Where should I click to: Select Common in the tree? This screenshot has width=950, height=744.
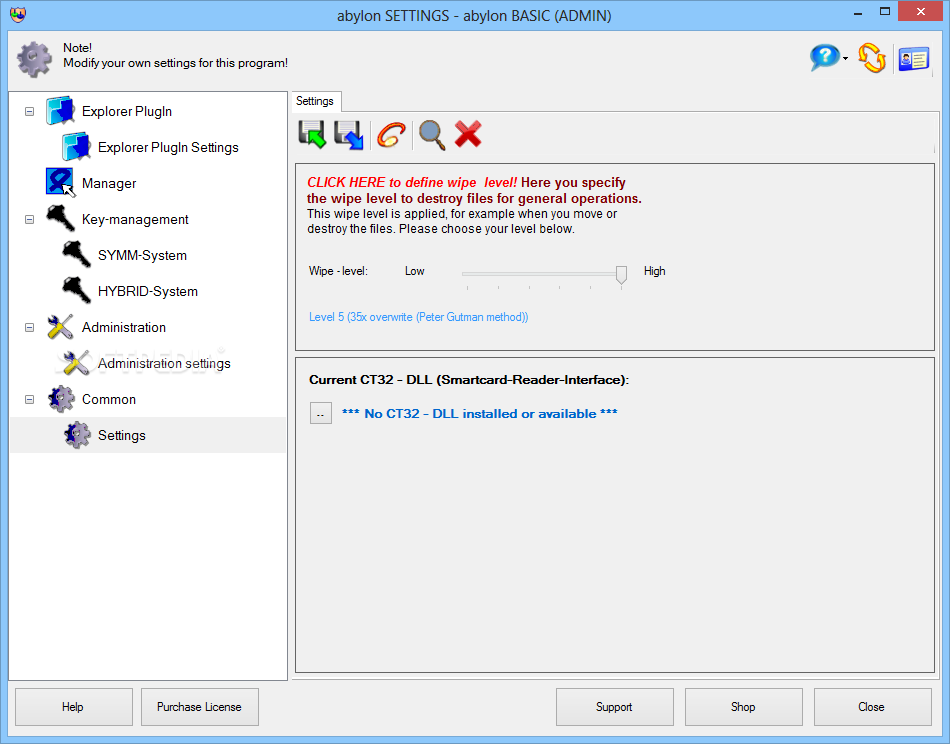click(108, 399)
